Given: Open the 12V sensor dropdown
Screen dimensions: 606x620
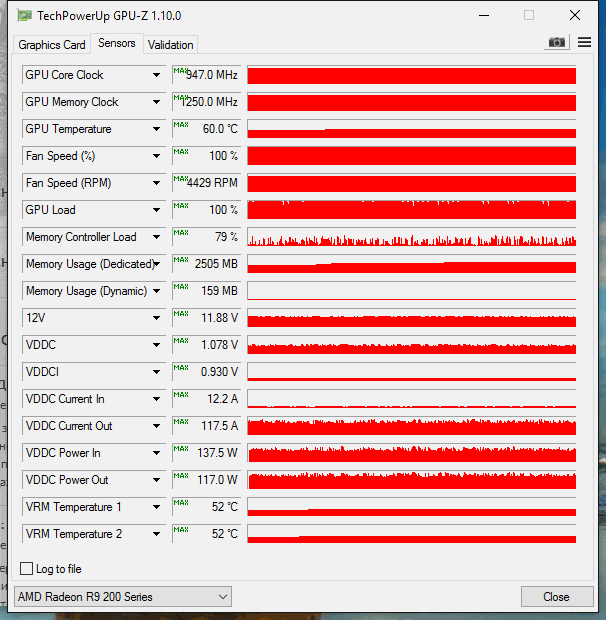Looking at the screenshot, I should point(157,318).
